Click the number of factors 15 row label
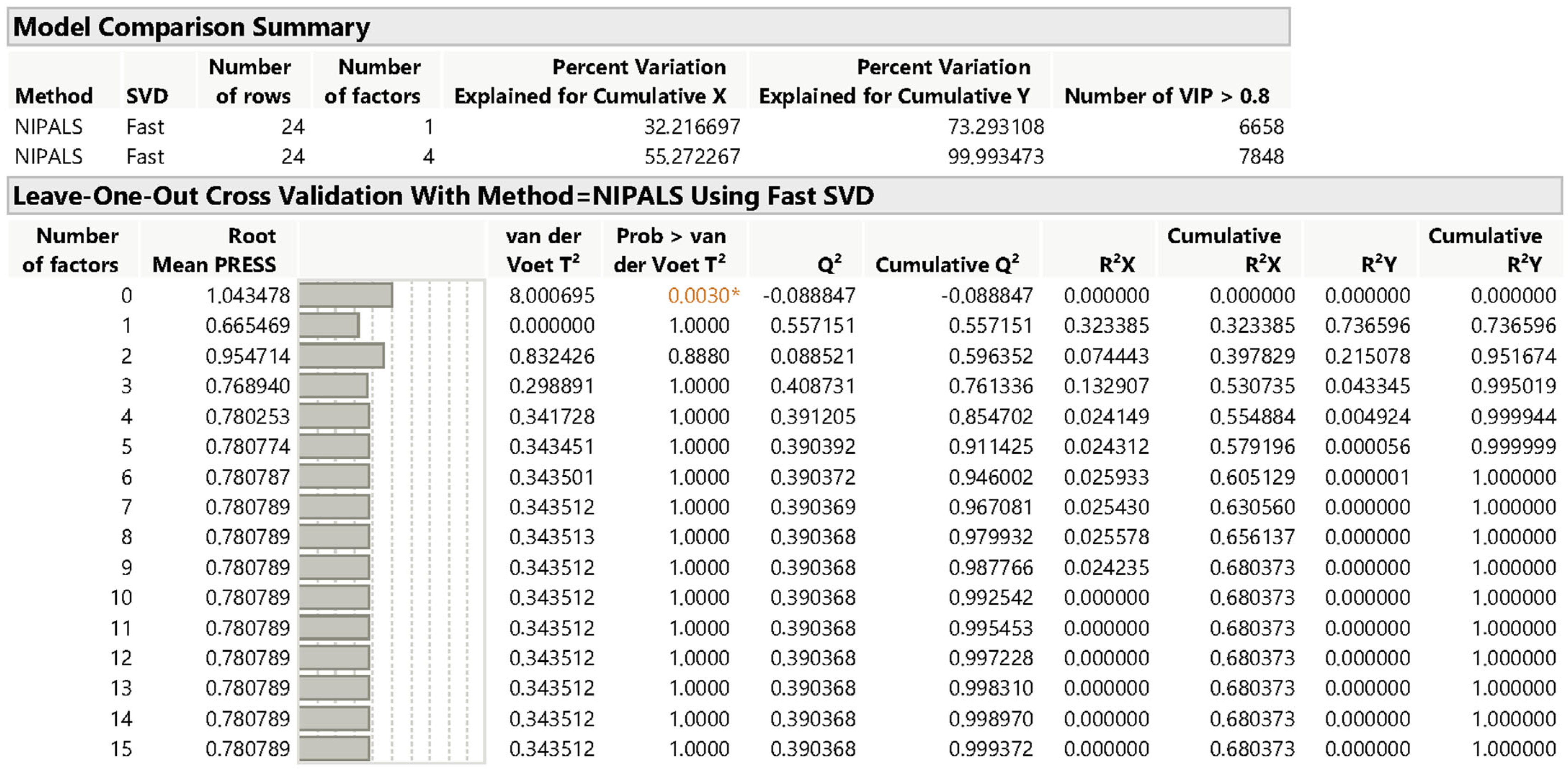The width and height of the screenshot is (1568, 769). [x=121, y=748]
